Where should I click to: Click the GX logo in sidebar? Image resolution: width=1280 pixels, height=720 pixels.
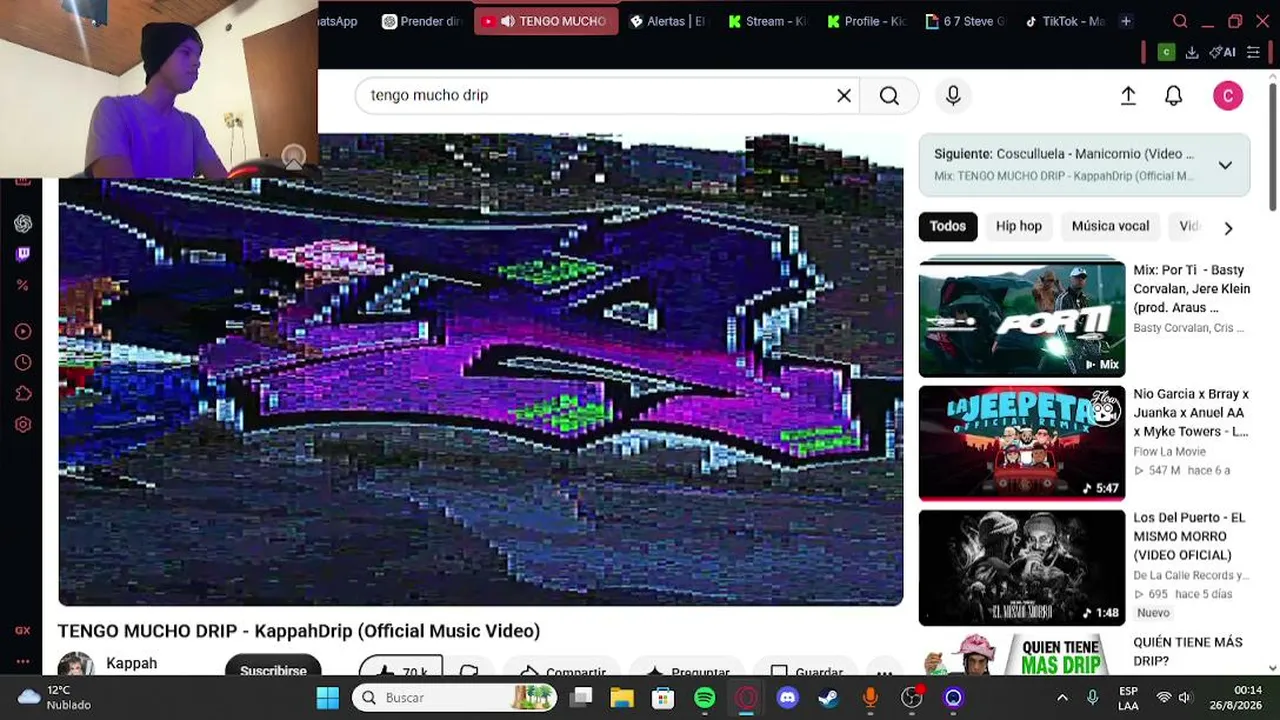coord(23,631)
